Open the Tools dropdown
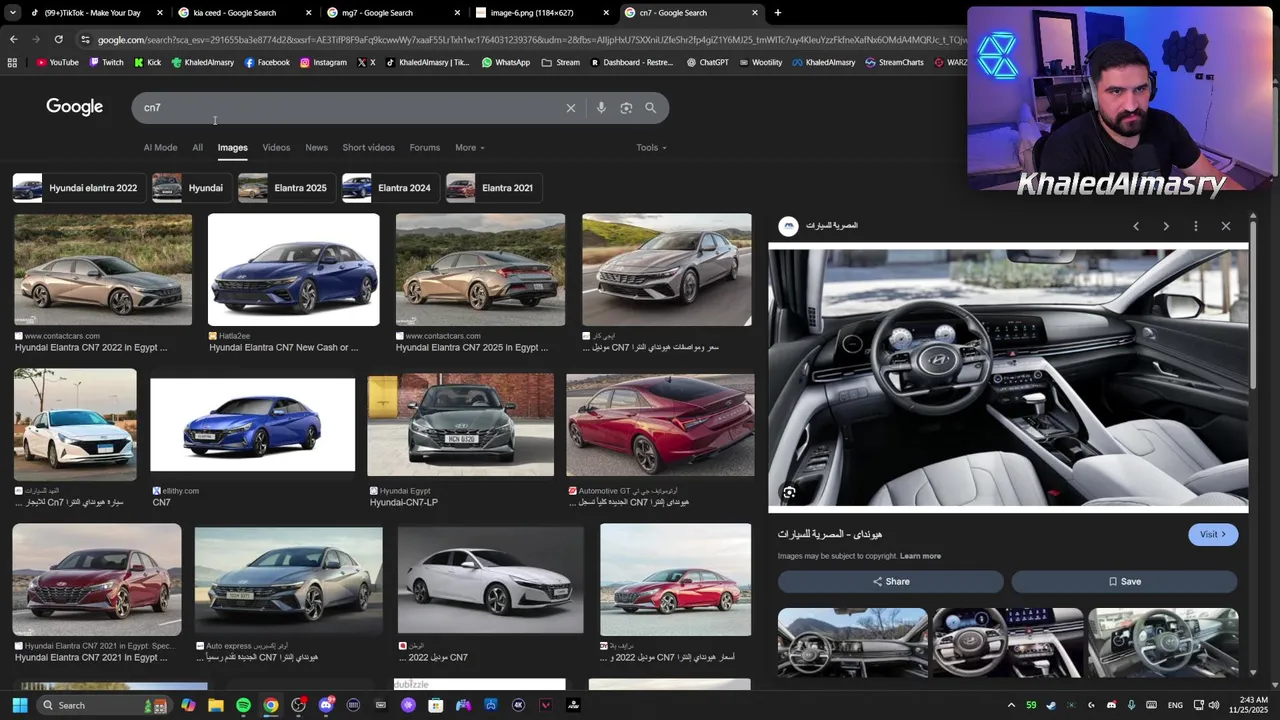Image resolution: width=1280 pixels, height=720 pixels. click(x=651, y=148)
